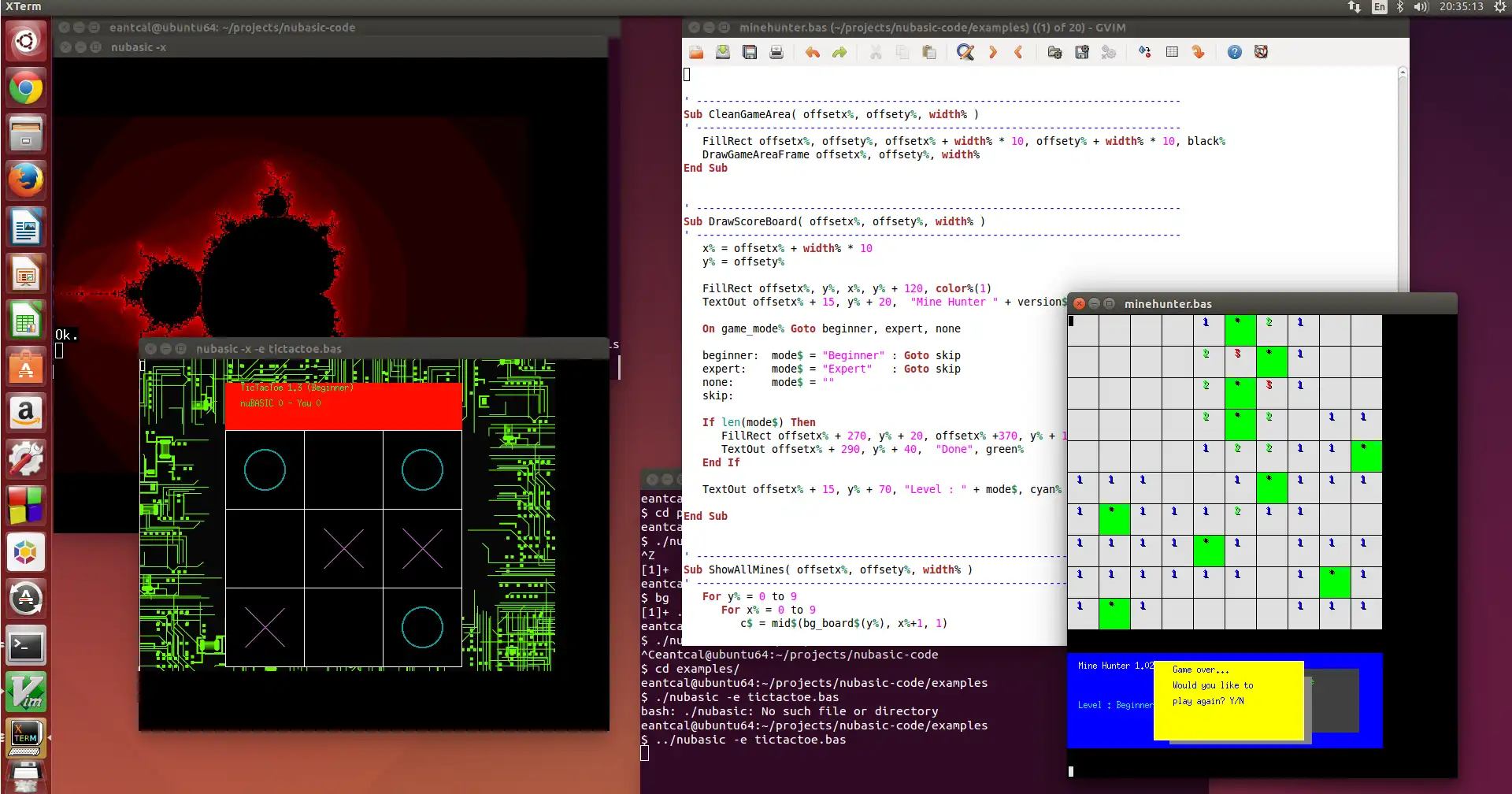The width and height of the screenshot is (1512, 794).
Task: Run Make using the GVIM toolbar icon
Action: (1144, 52)
